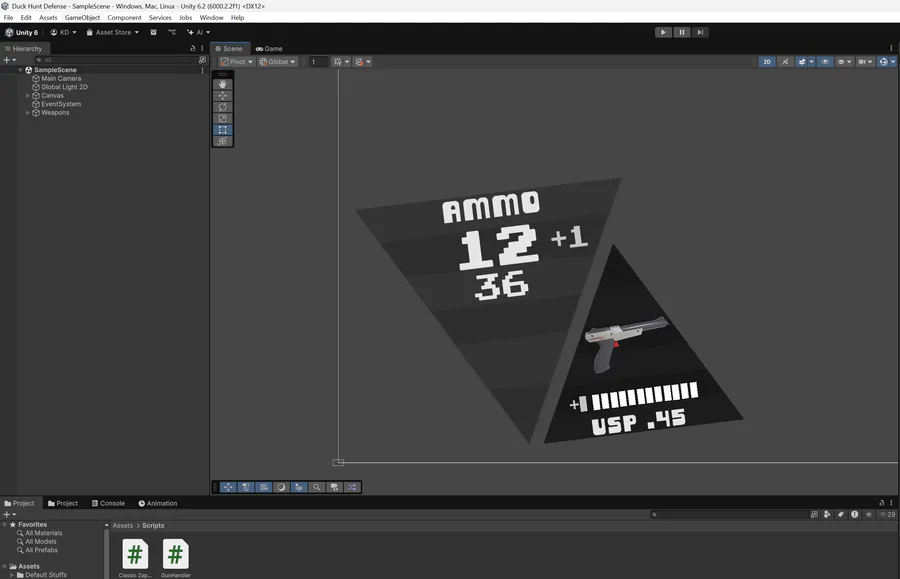
Task: Open the Edit menu
Action: click(x=26, y=18)
